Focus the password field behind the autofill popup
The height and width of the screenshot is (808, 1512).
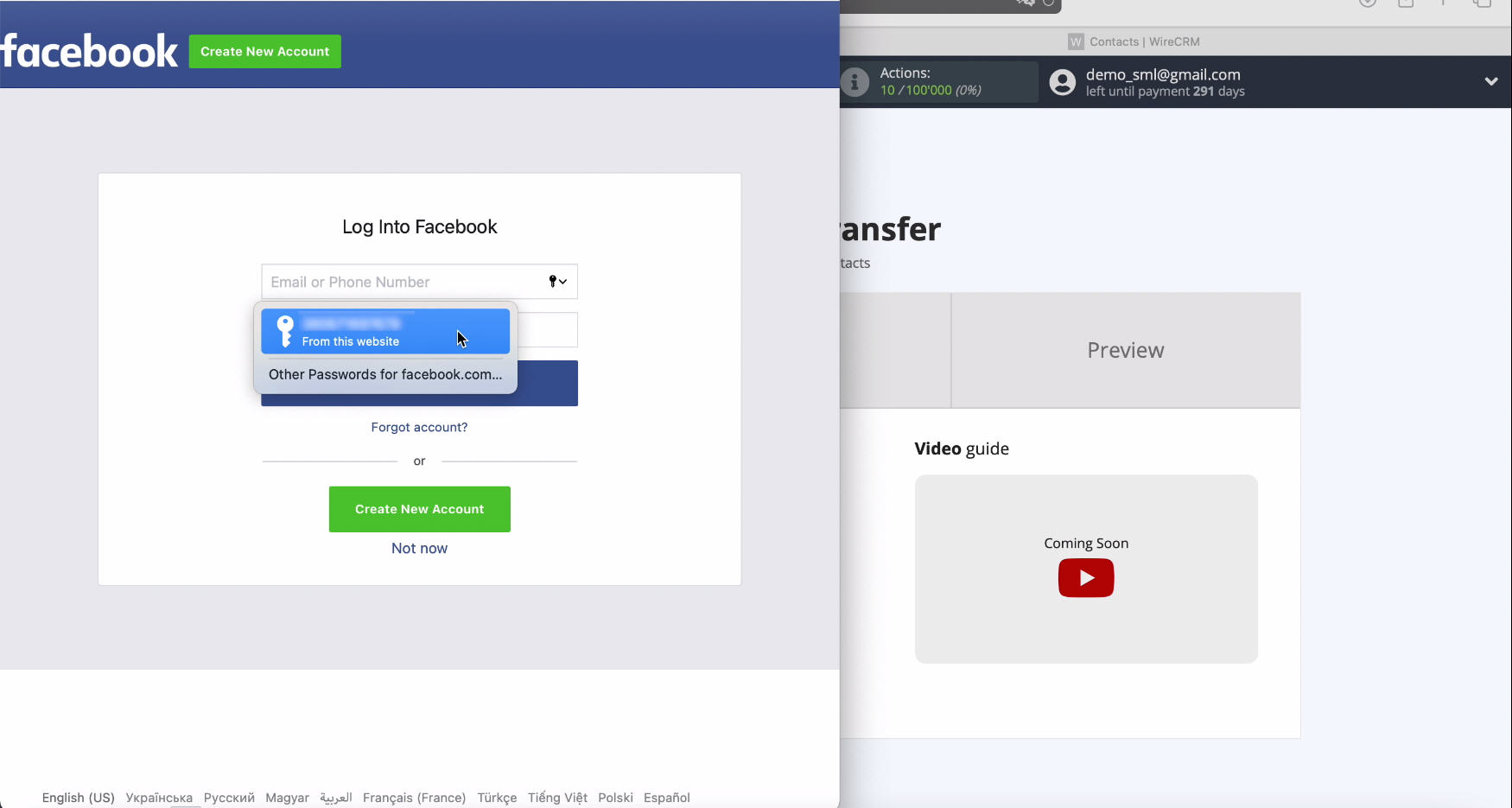tap(548, 330)
